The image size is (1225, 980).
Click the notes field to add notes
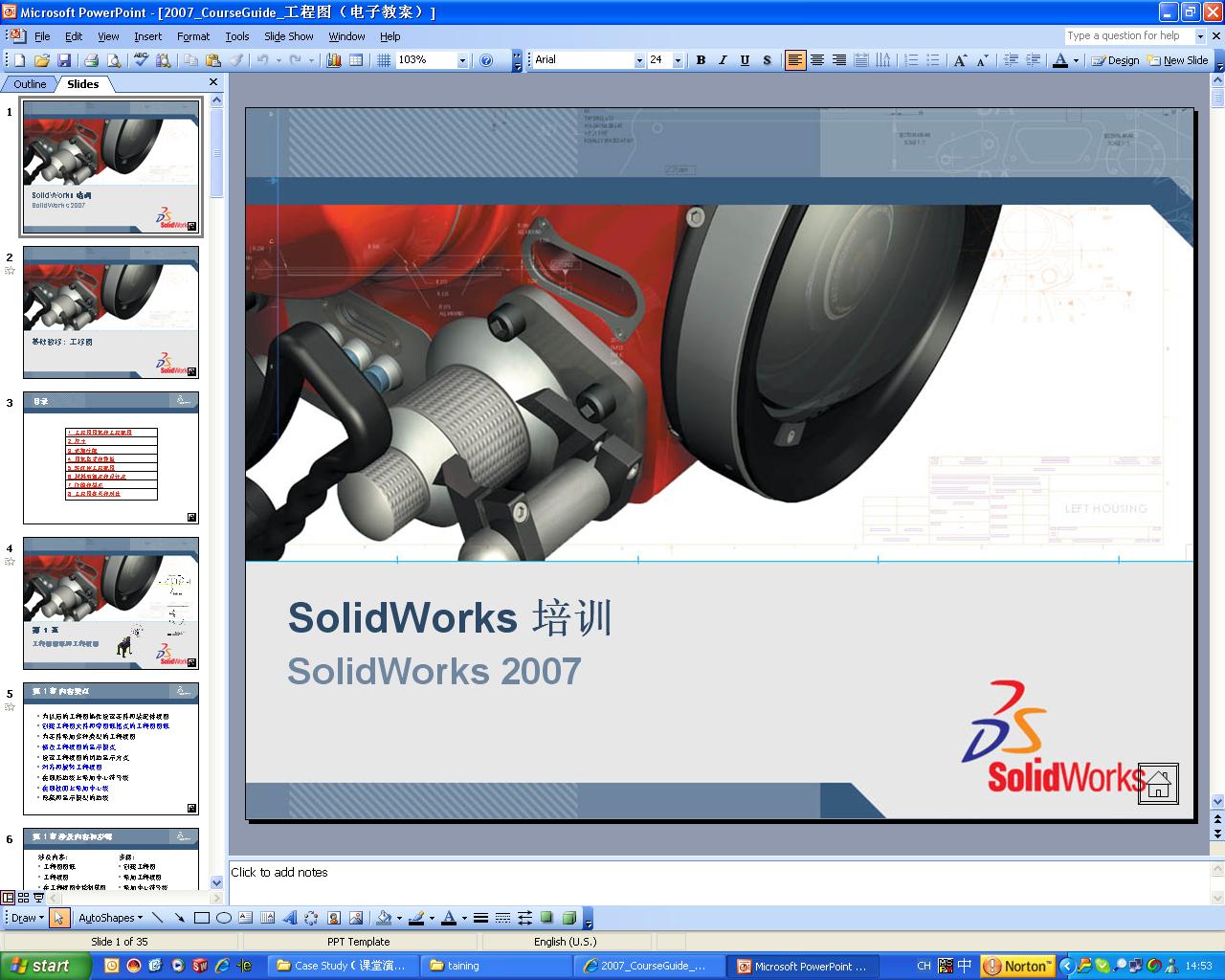point(718,882)
